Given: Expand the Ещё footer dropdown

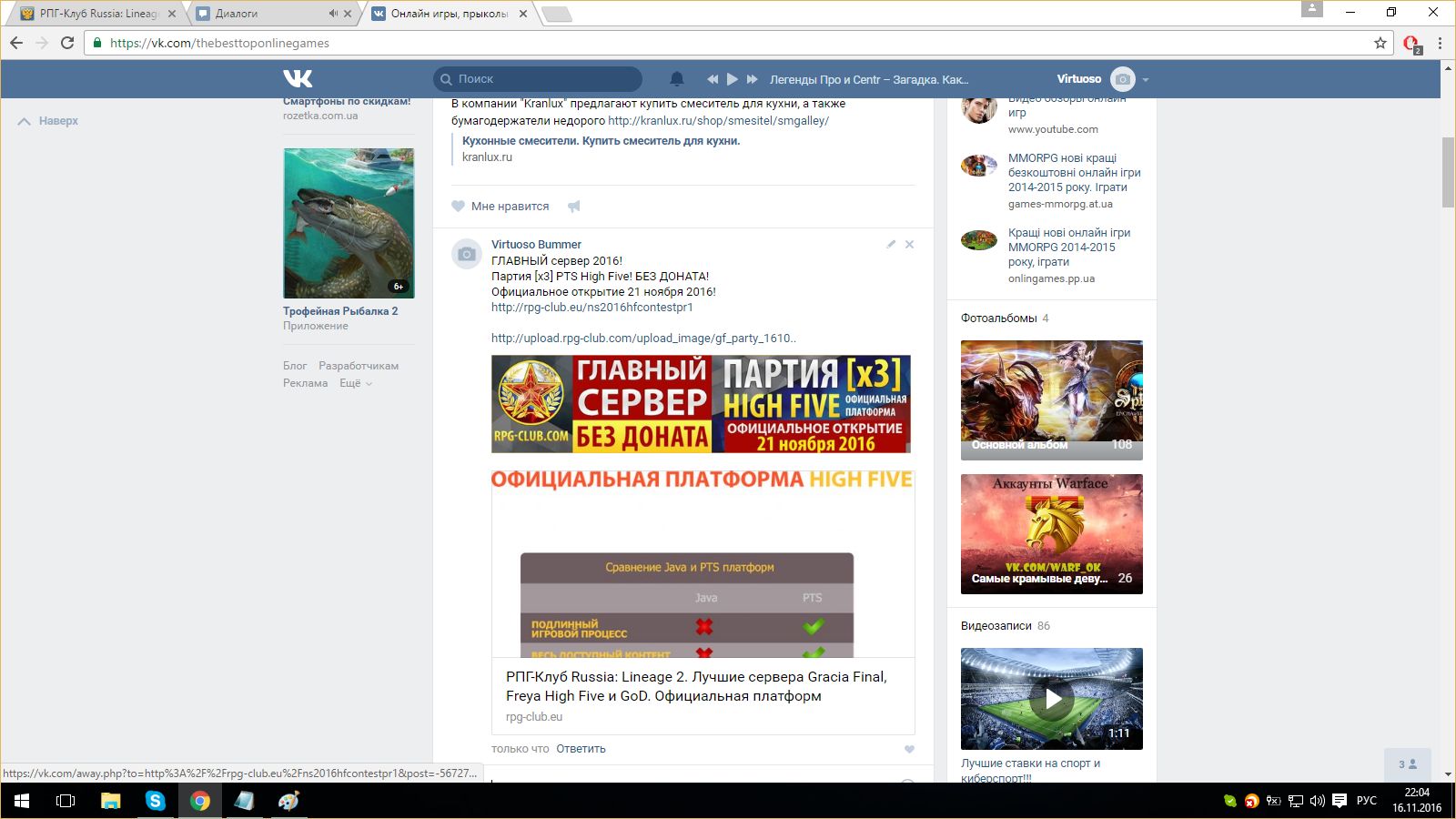Looking at the screenshot, I should point(356,383).
